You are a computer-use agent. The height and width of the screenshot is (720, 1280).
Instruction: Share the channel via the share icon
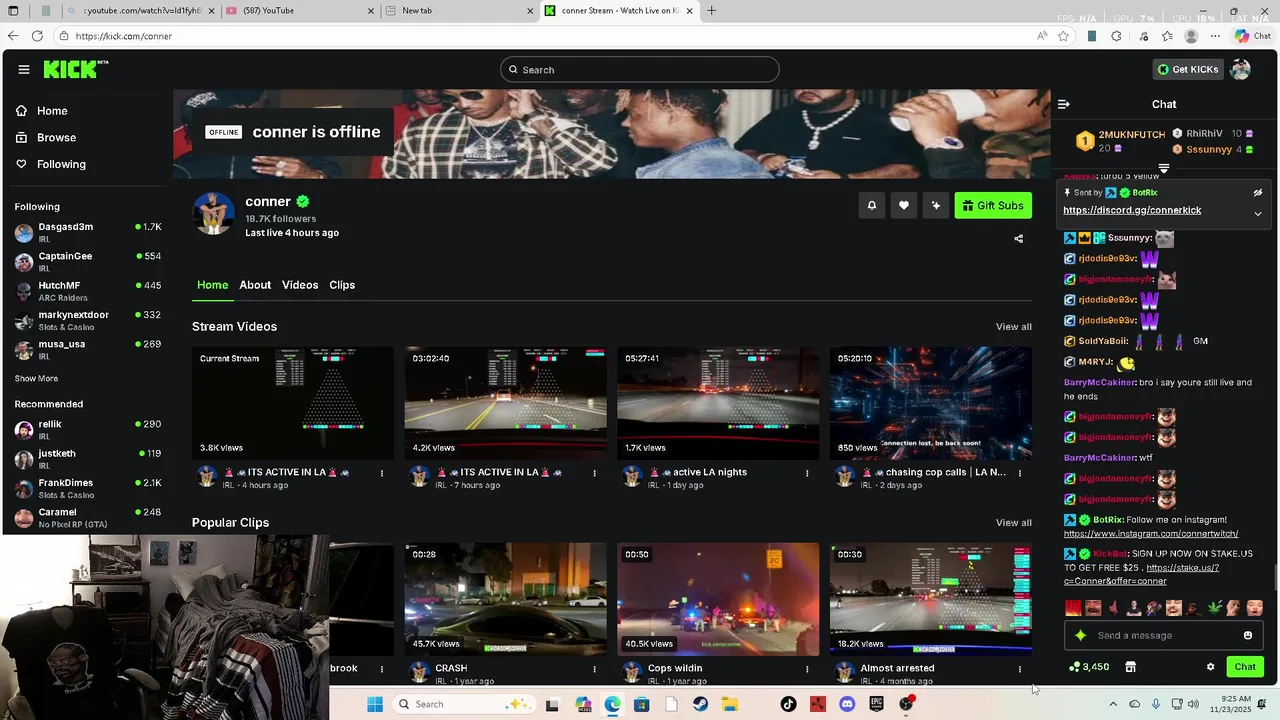1019,239
